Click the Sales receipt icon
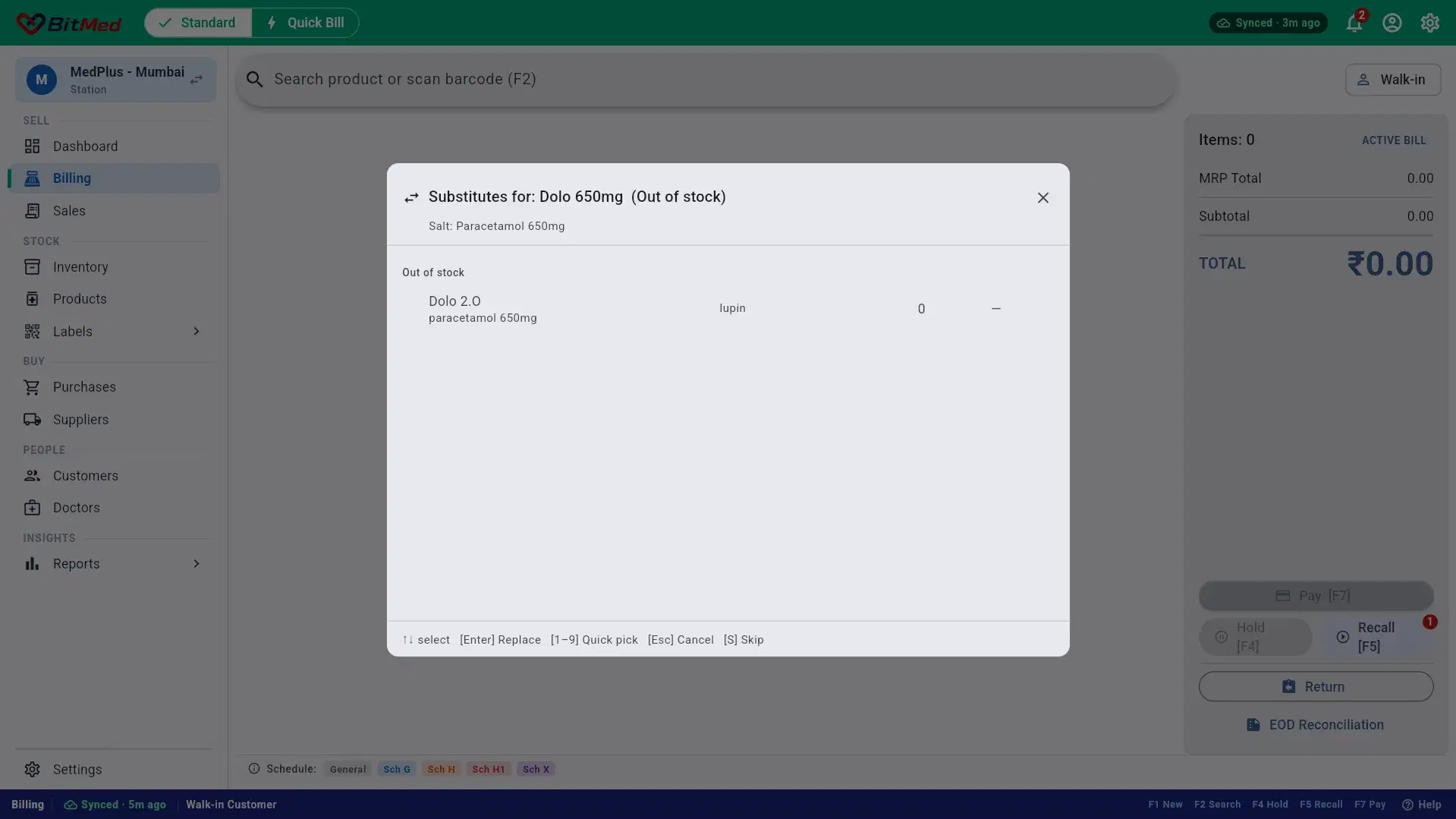 [32, 211]
